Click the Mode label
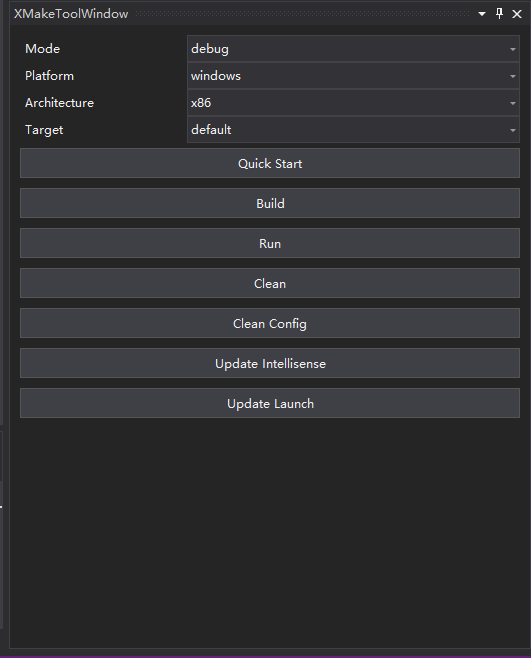This screenshot has width=531, height=658. [x=42, y=49]
